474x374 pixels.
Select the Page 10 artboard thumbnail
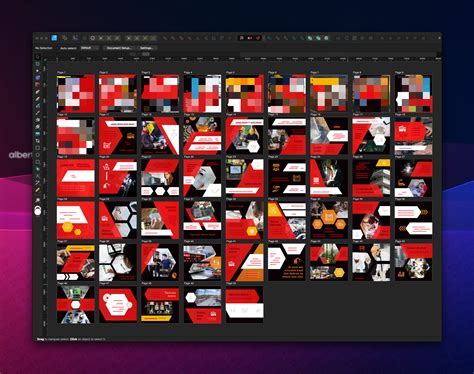click(x=76, y=136)
